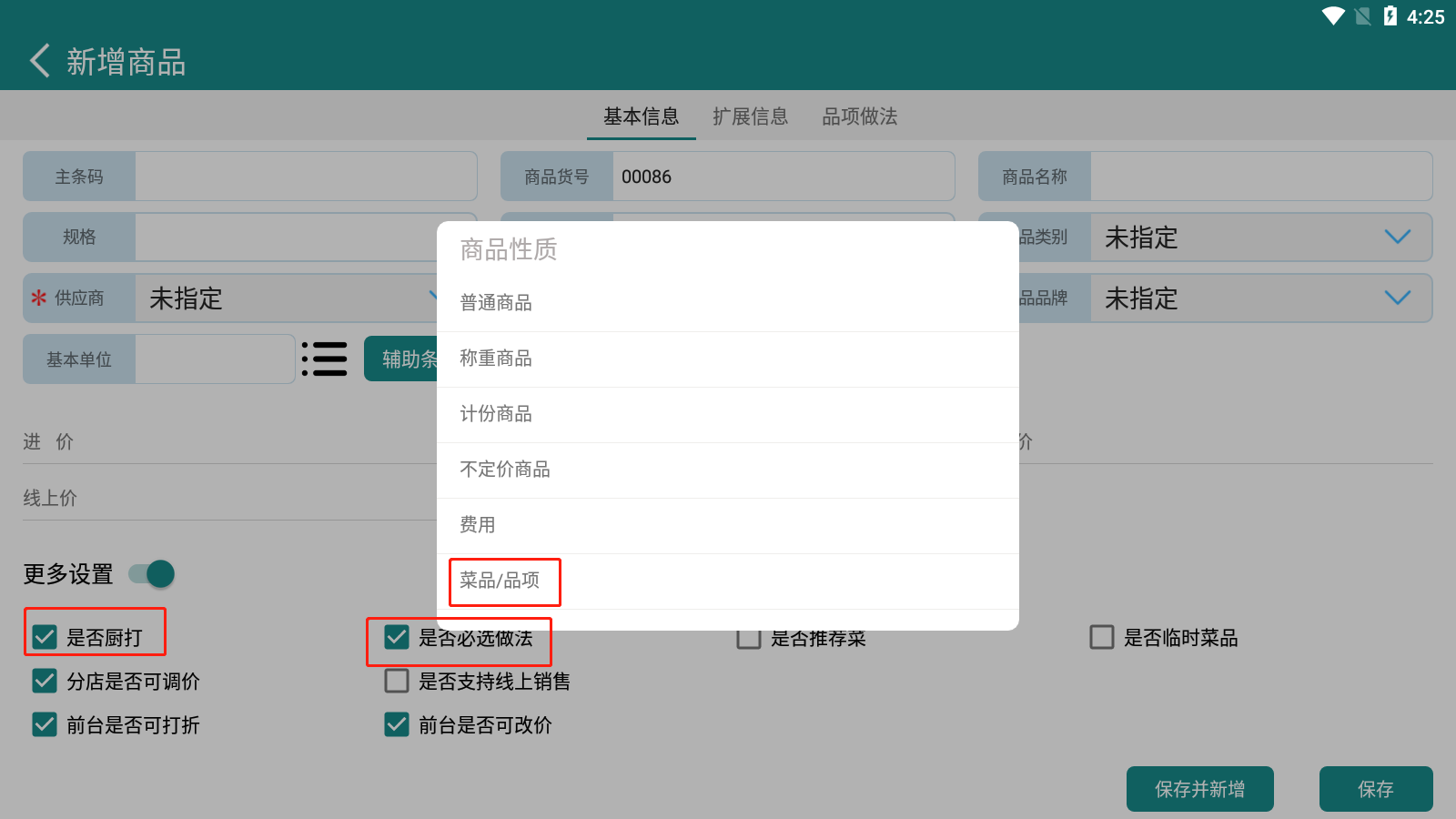Enable the 是否支持线上销售 checkbox
Screen dimensions: 1456x819
(x=397, y=681)
